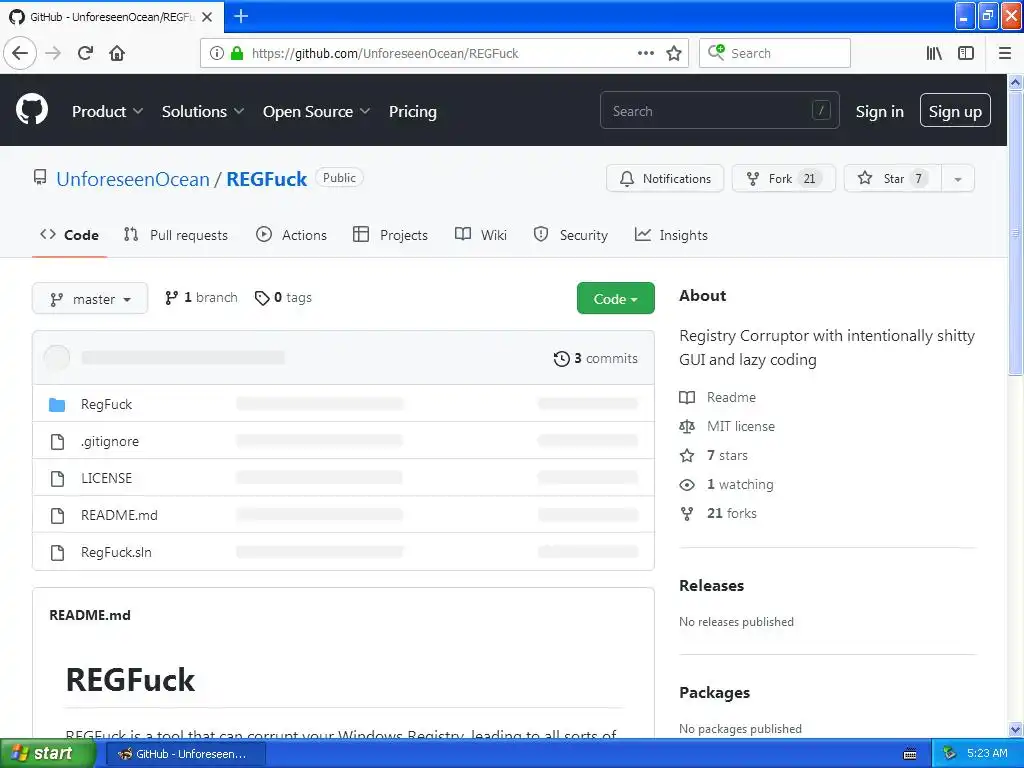
Task: Open the RegFuck.sln file
Action: [116, 552]
